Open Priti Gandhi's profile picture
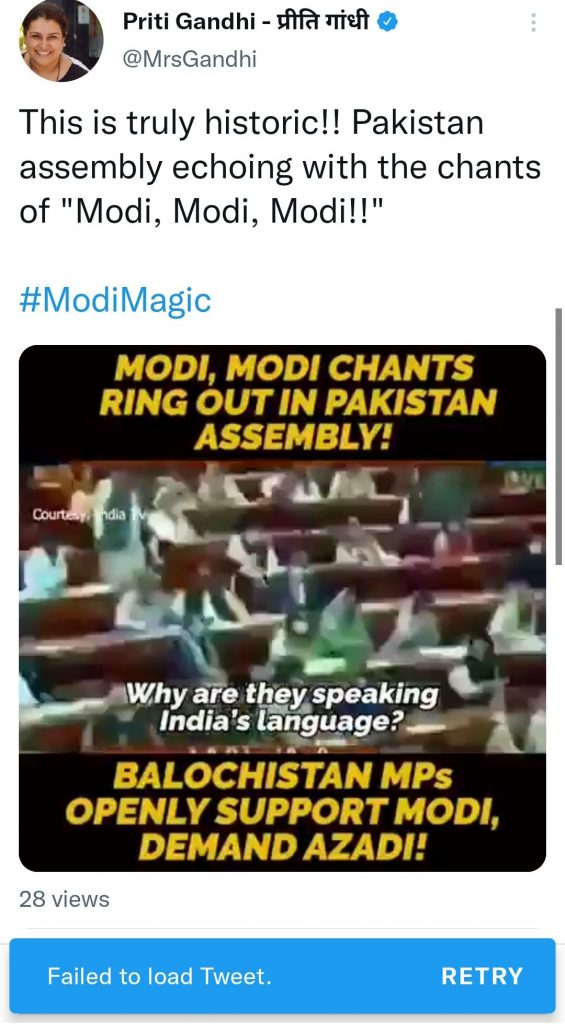Viewport: 565px width, 1024px height. coord(61,40)
